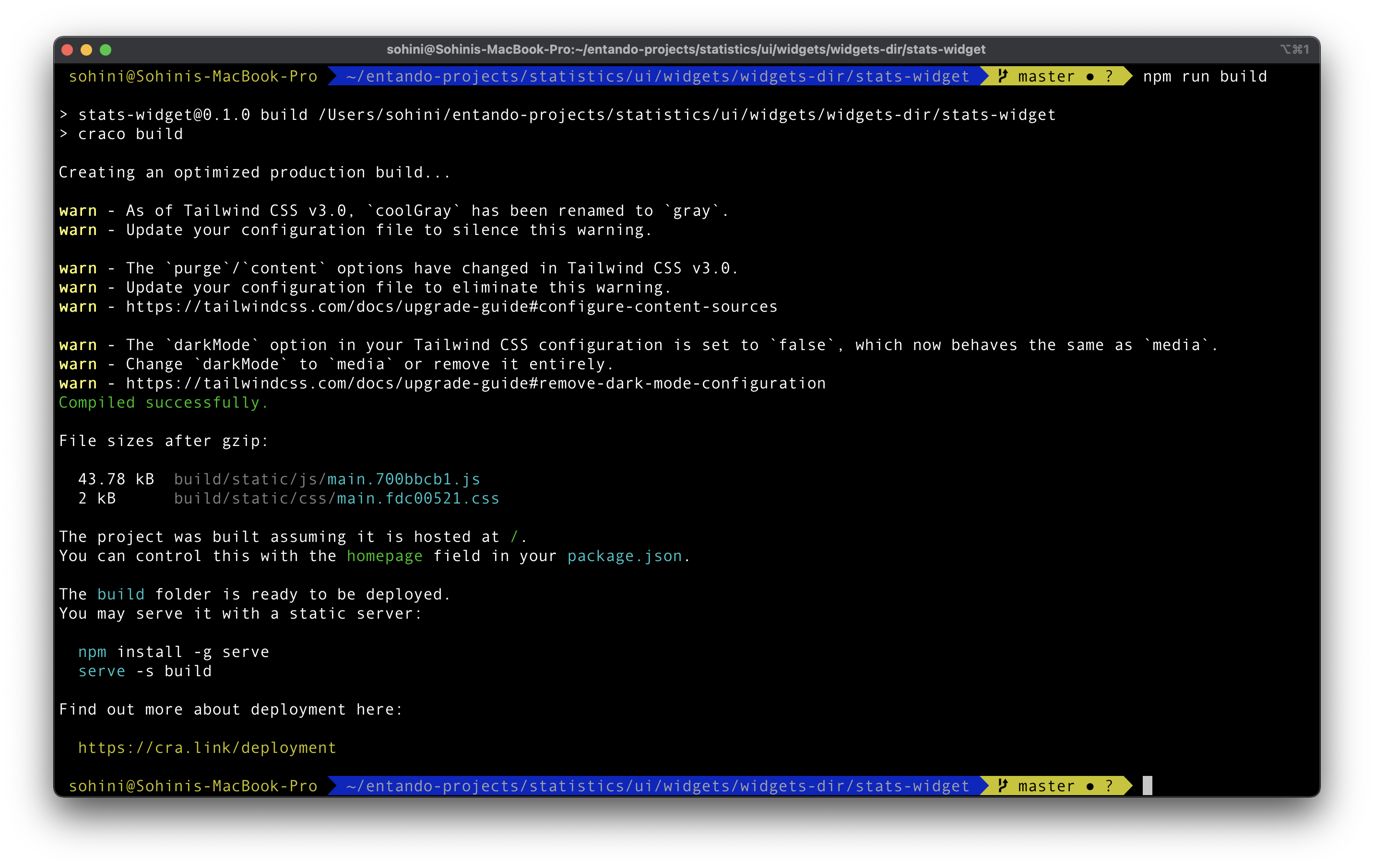1374x868 pixels.
Task: Click the darkMode option warning line
Action: coord(638,345)
